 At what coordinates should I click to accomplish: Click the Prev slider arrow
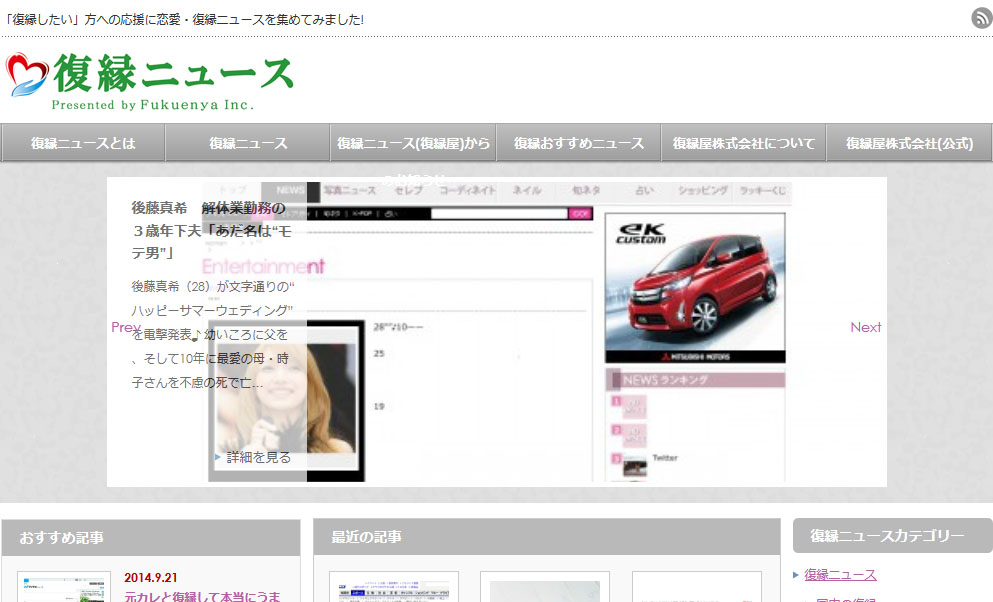(125, 327)
